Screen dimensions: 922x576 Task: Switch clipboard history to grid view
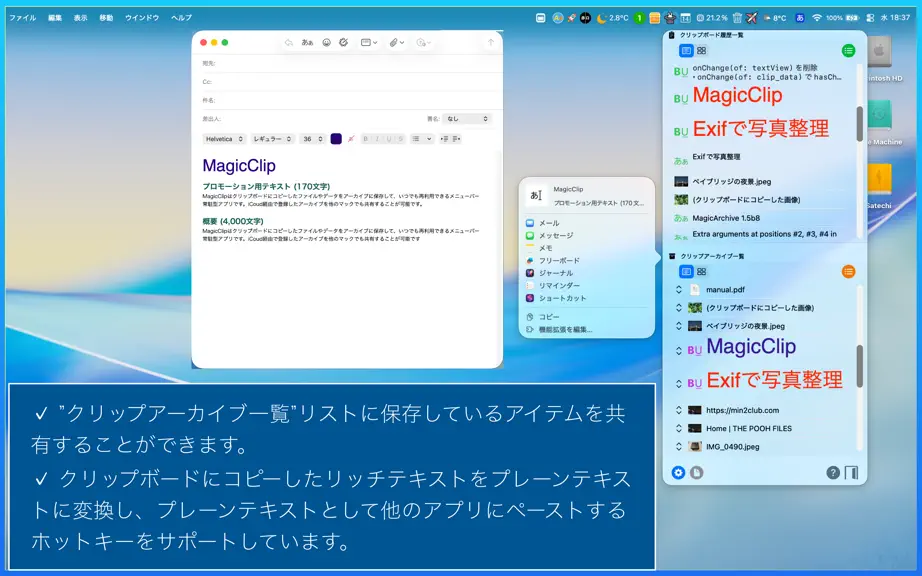coord(701,51)
